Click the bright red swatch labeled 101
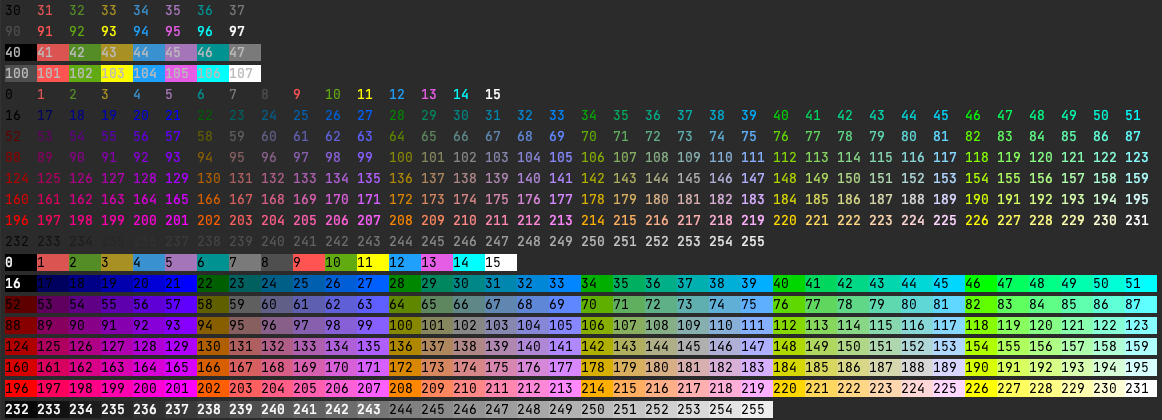The width and height of the screenshot is (1162, 420). (53, 73)
